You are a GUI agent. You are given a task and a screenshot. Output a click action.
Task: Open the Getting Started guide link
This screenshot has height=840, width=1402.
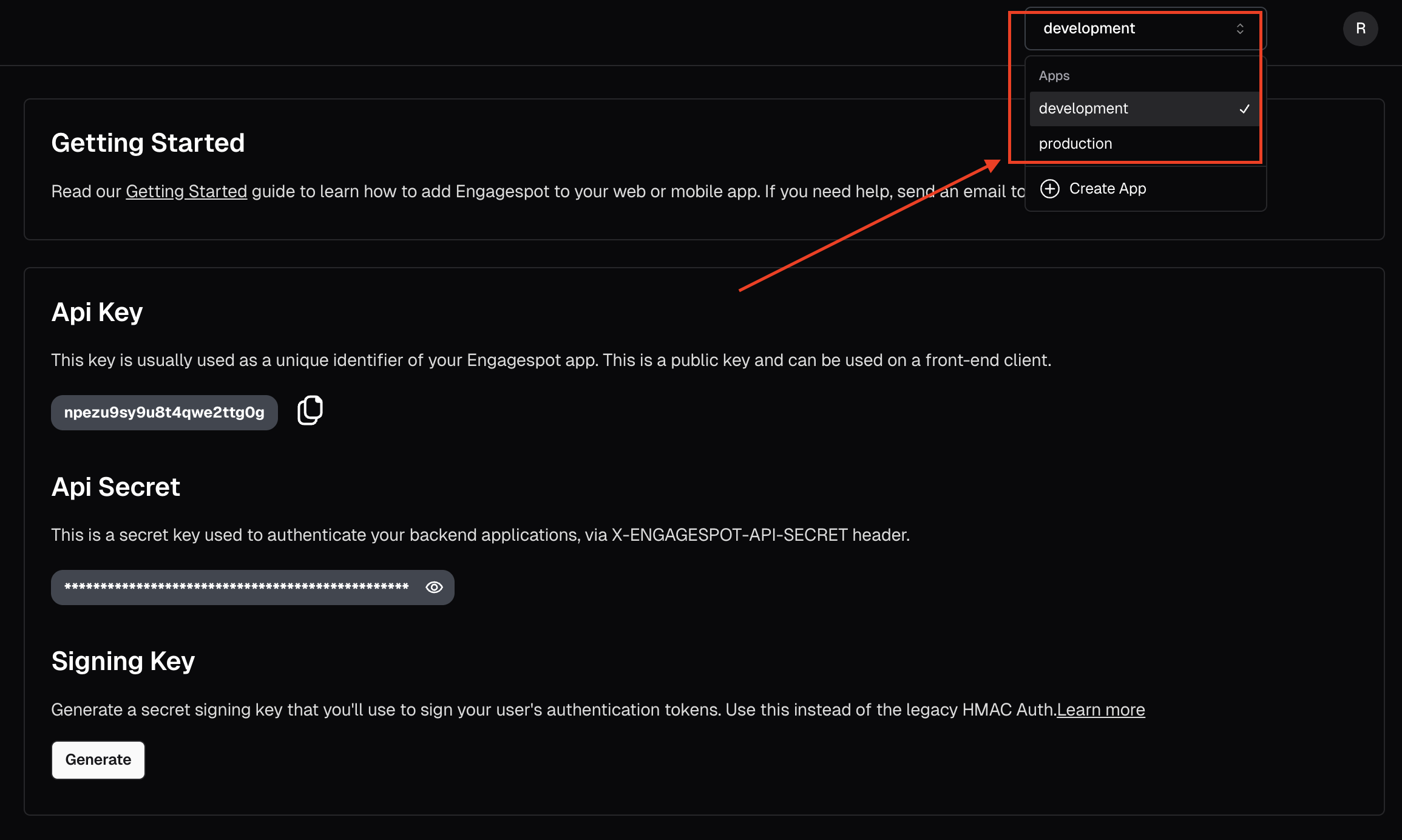point(186,191)
